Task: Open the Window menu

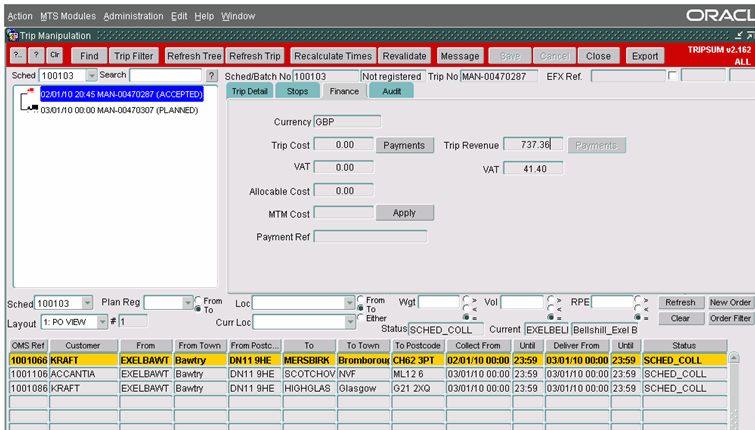Action: 238,16
